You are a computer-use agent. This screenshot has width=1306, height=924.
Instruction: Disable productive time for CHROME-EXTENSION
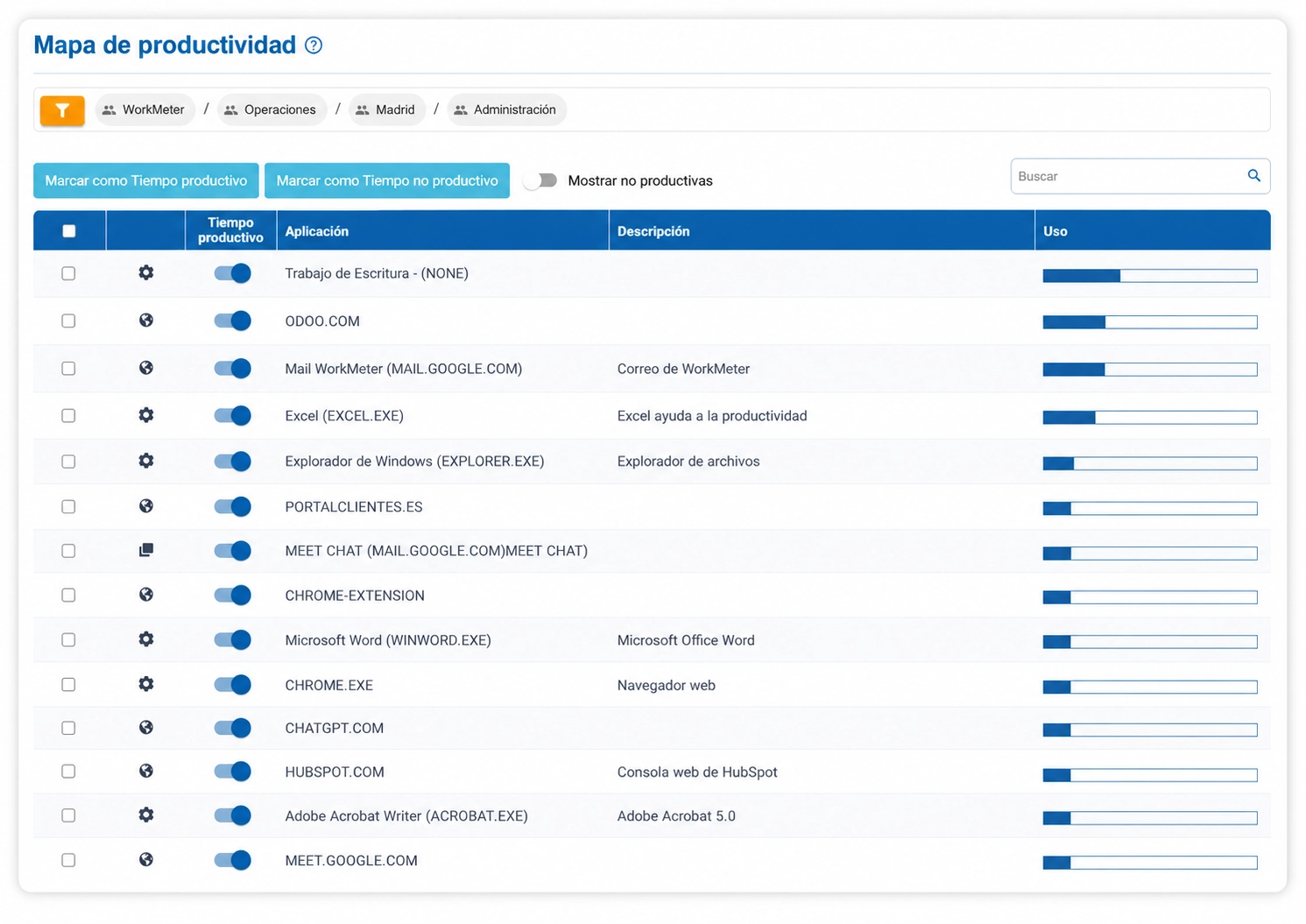click(232, 596)
